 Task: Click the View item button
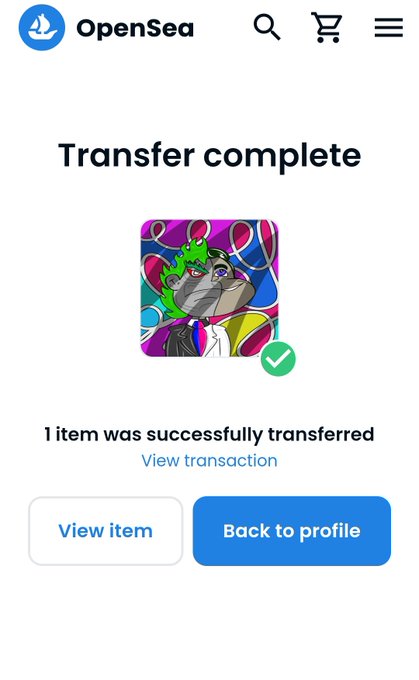(105, 531)
